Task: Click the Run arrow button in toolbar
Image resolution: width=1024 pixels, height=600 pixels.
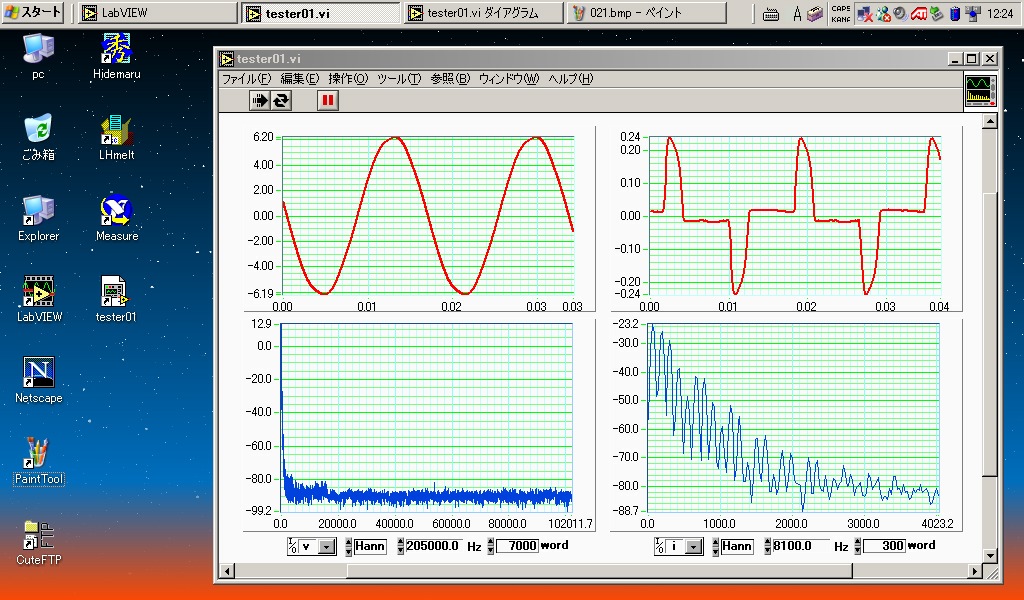Action: 260,100
